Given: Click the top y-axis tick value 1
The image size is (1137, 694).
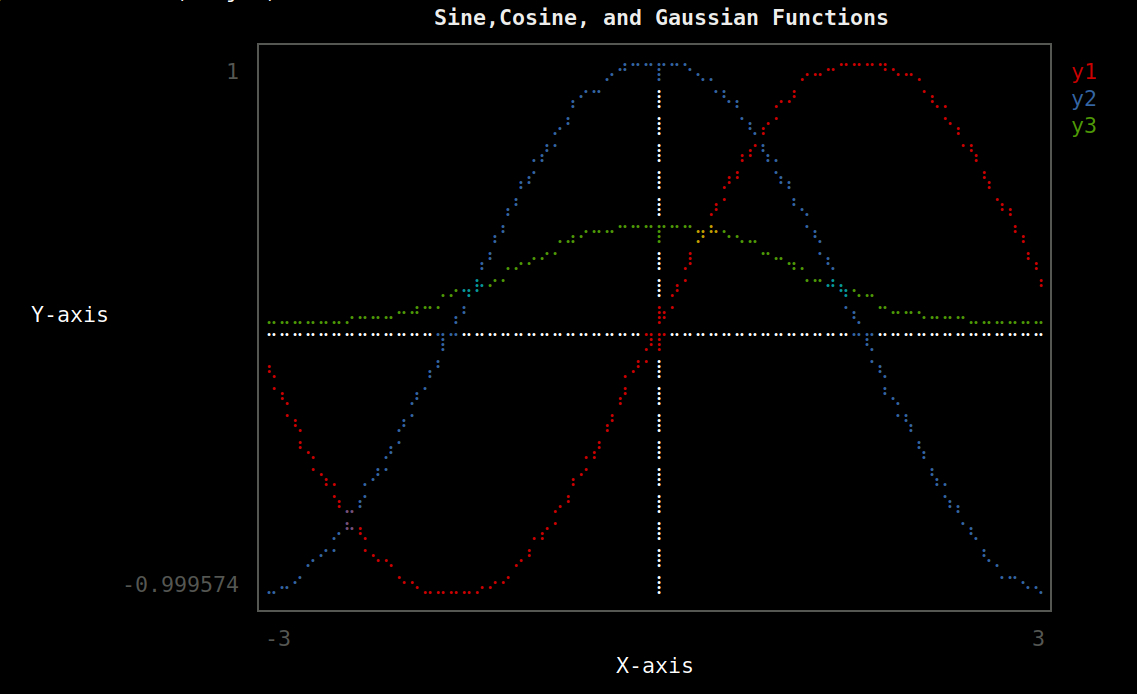Looking at the screenshot, I should point(232,72).
